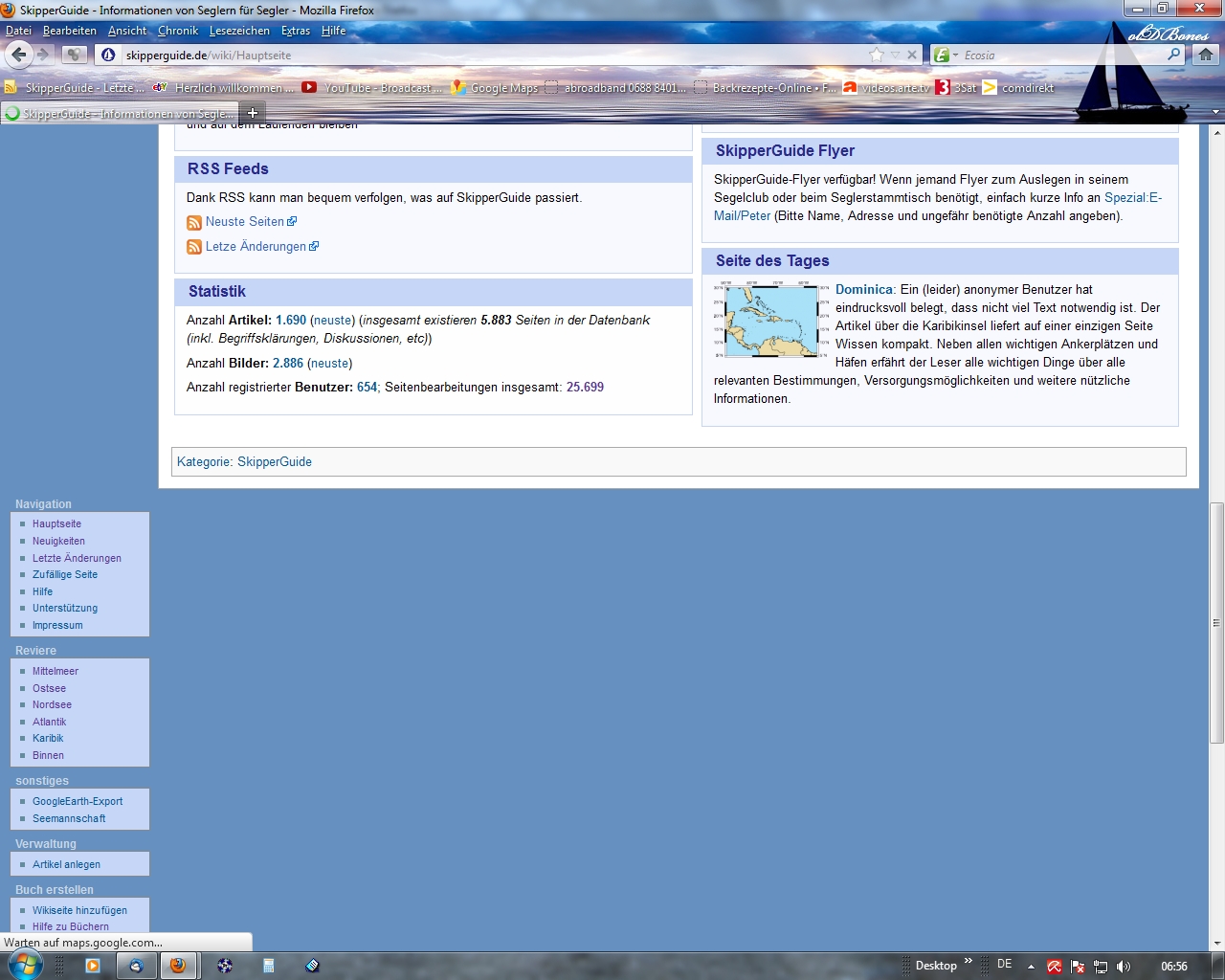The height and width of the screenshot is (980, 1225).
Task: Stop page loading with the X icon
Action: point(912,55)
